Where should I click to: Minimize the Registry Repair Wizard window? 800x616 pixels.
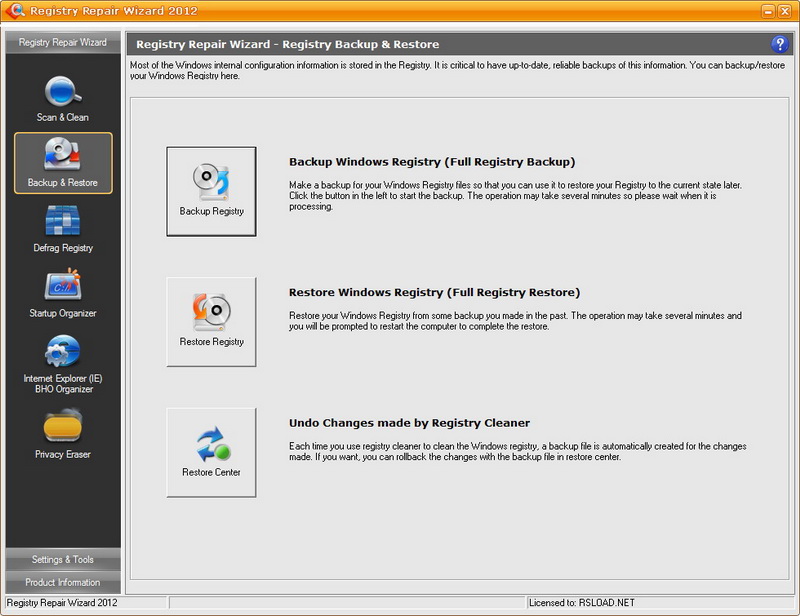coord(768,11)
